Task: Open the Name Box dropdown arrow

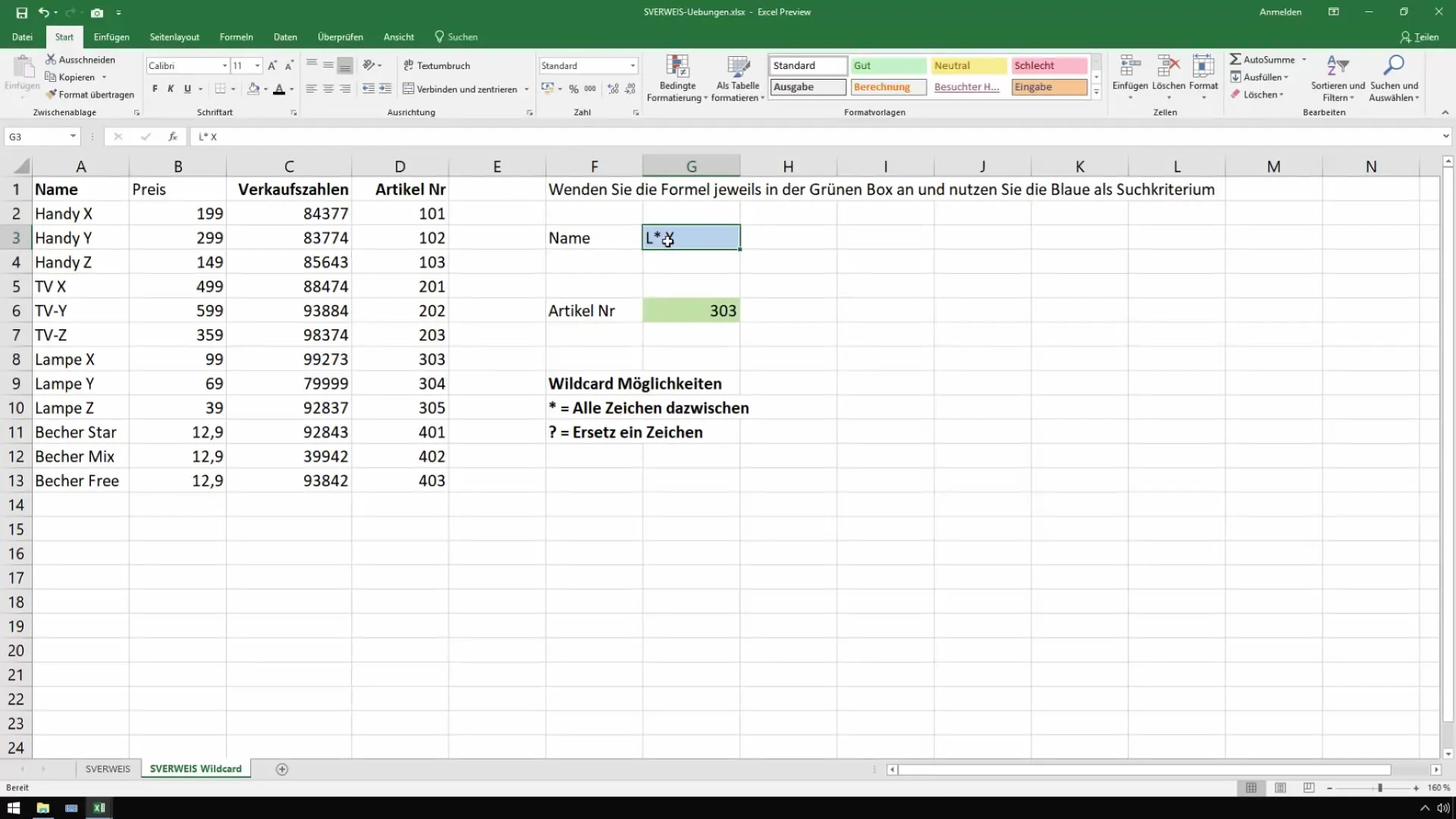Action: pos(73,136)
